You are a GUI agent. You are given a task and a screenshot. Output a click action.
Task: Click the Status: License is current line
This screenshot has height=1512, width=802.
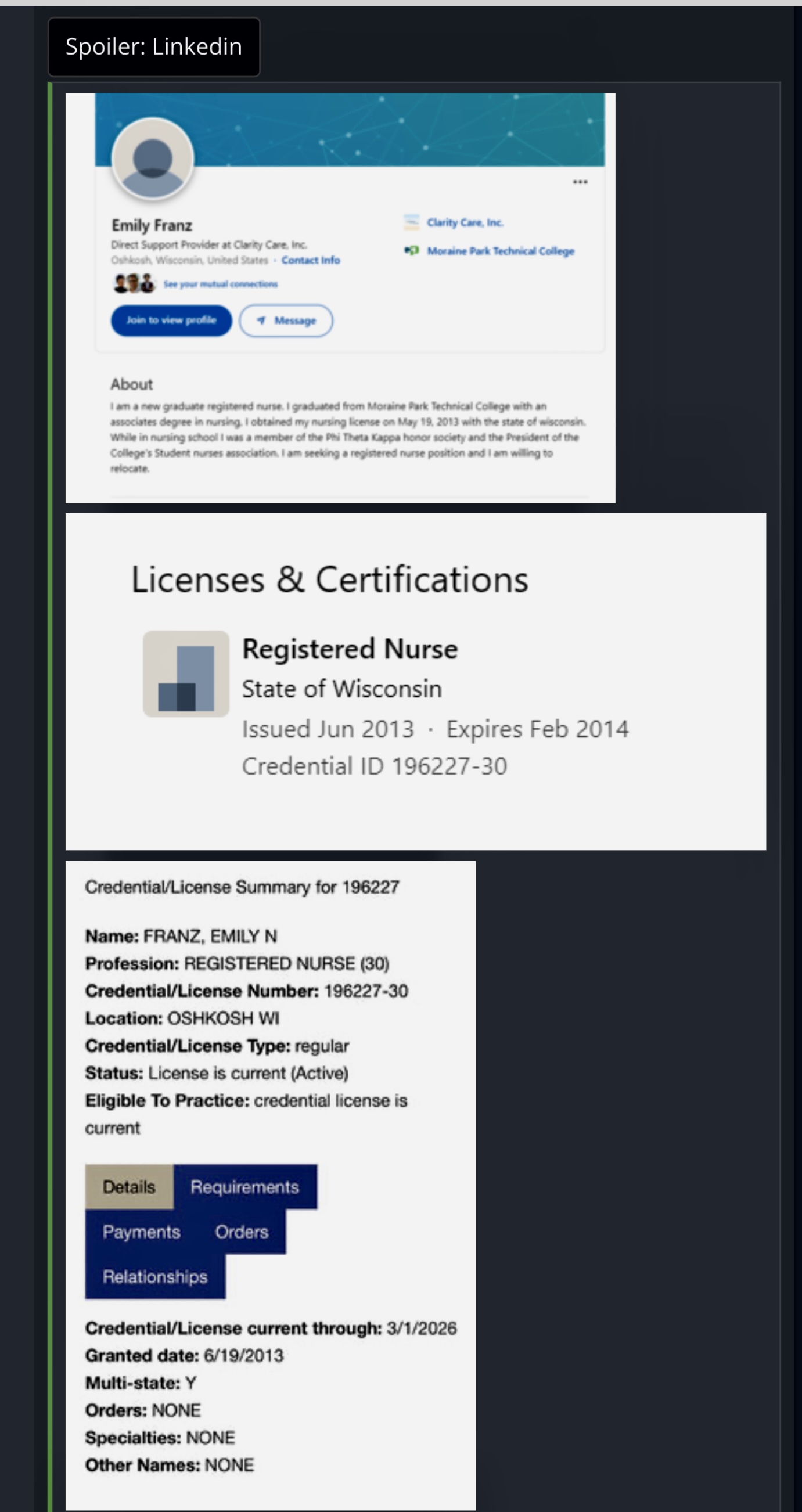217,1073
